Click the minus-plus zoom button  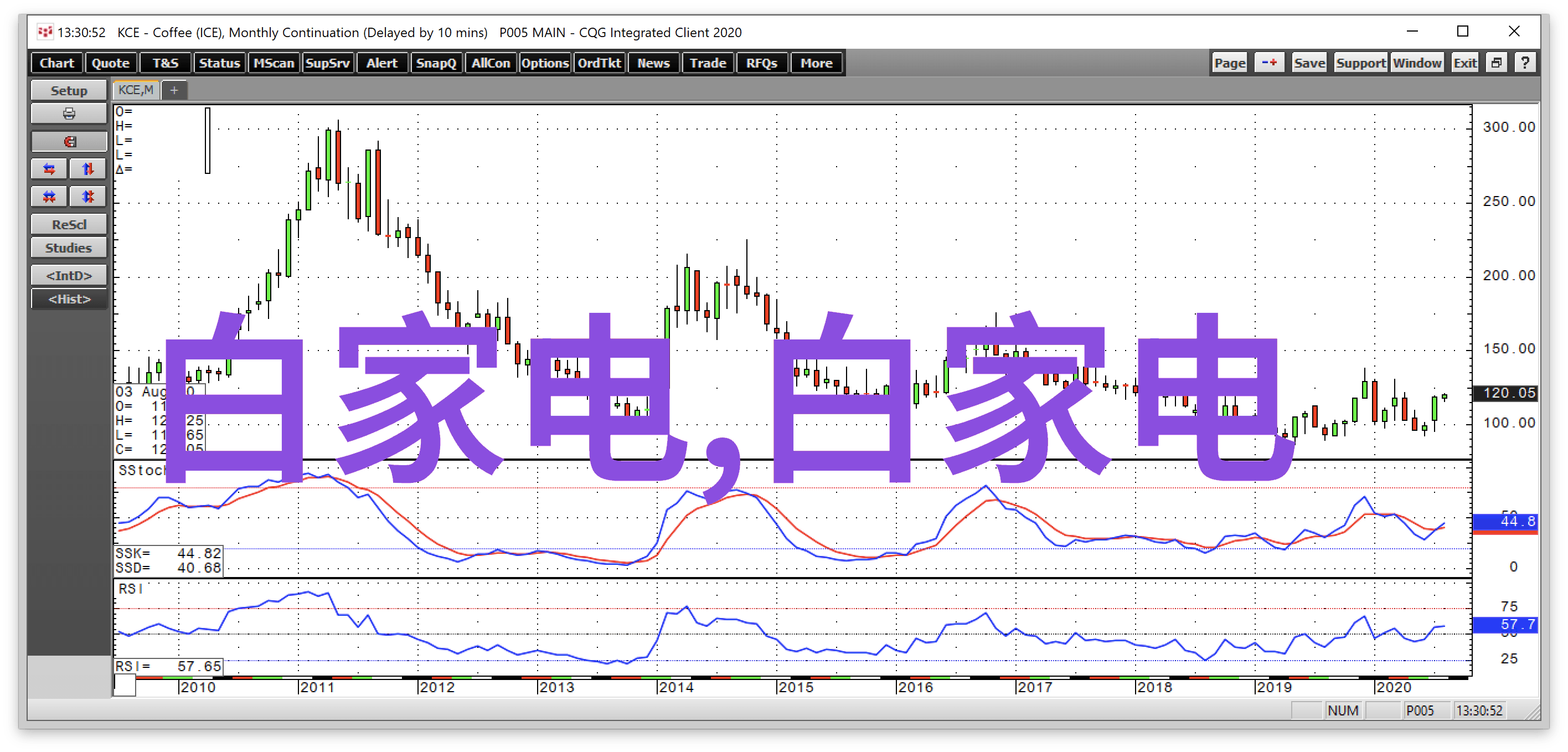(x=1269, y=63)
